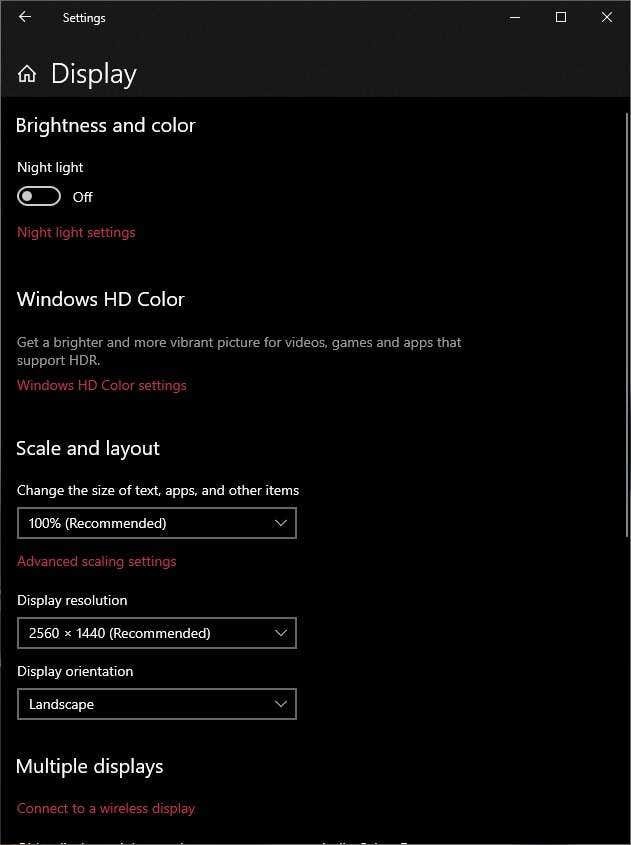
Task: Maximize the Settings window
Action: 560,17
